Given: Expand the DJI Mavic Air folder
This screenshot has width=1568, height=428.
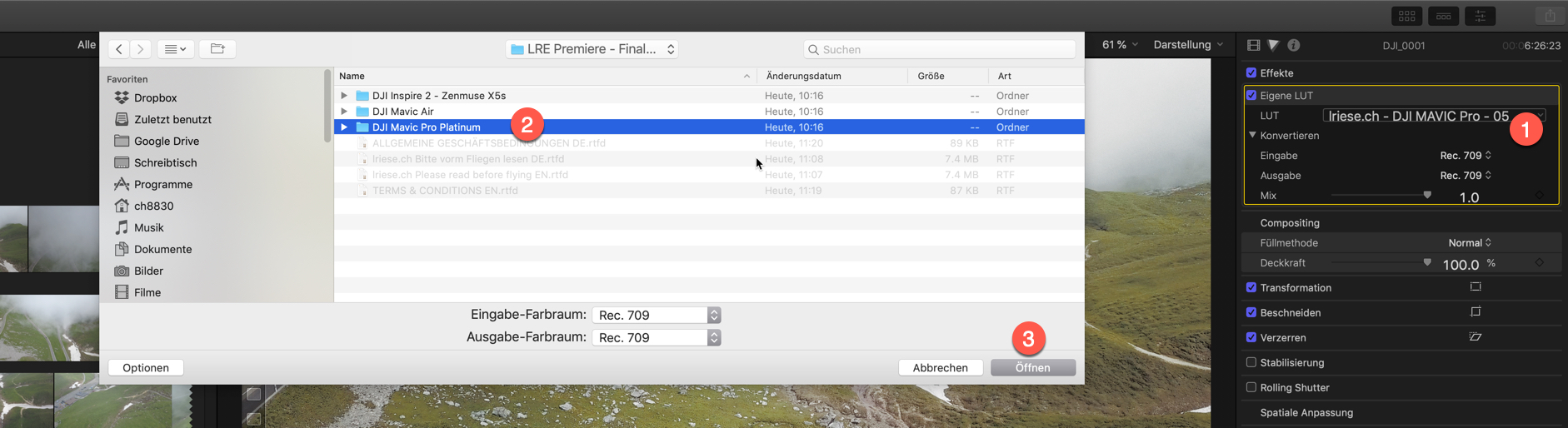Looking at the screenshot, I should tap(344, 112).
